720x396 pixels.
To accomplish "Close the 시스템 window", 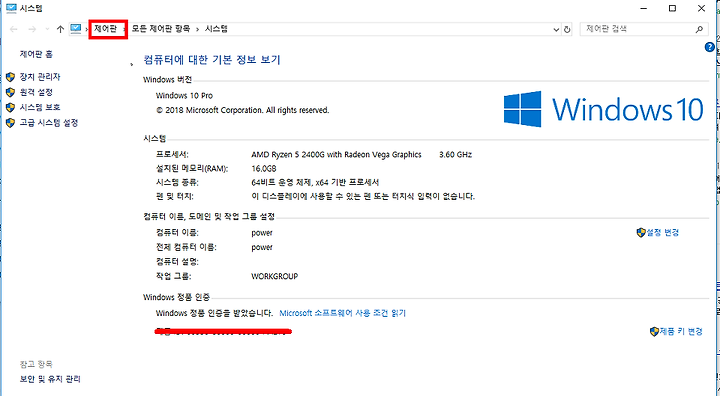I will pos(701,8).
